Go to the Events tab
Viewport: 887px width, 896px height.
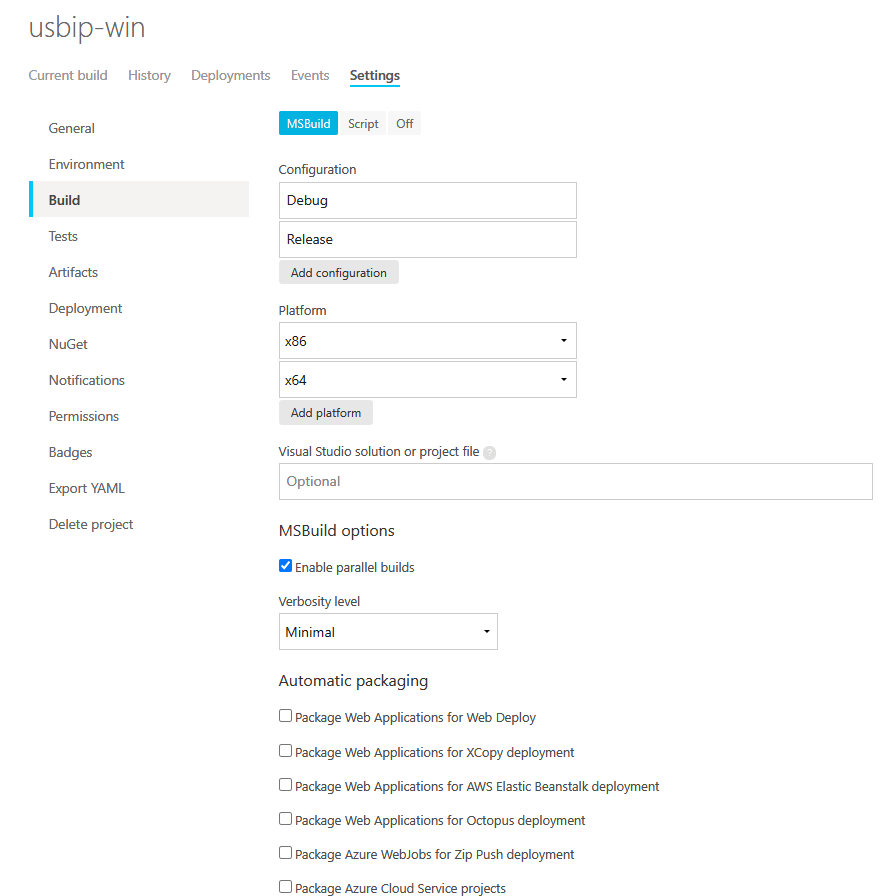pos(310,75)
